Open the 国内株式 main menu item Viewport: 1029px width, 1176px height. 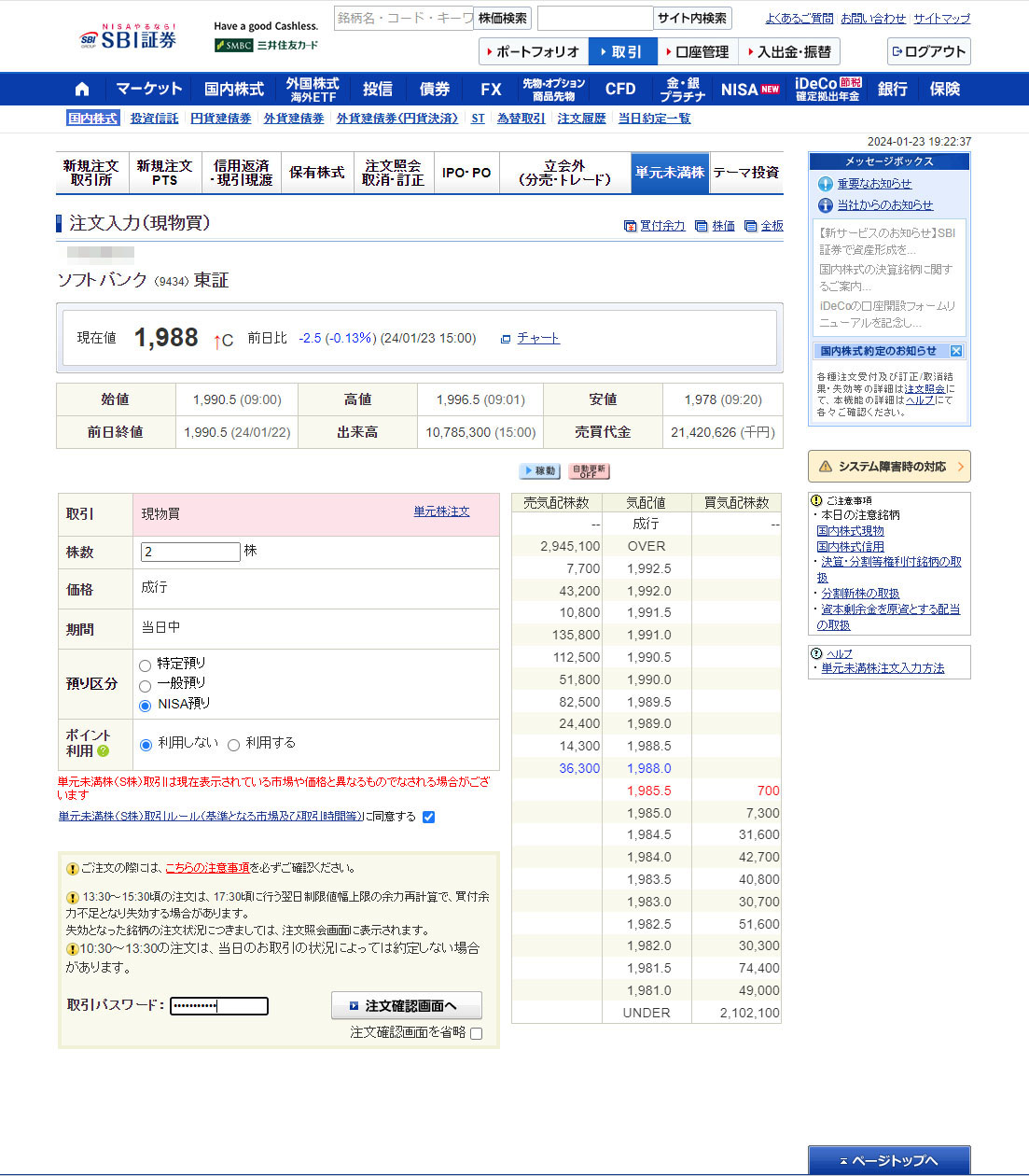coord(234,90)
